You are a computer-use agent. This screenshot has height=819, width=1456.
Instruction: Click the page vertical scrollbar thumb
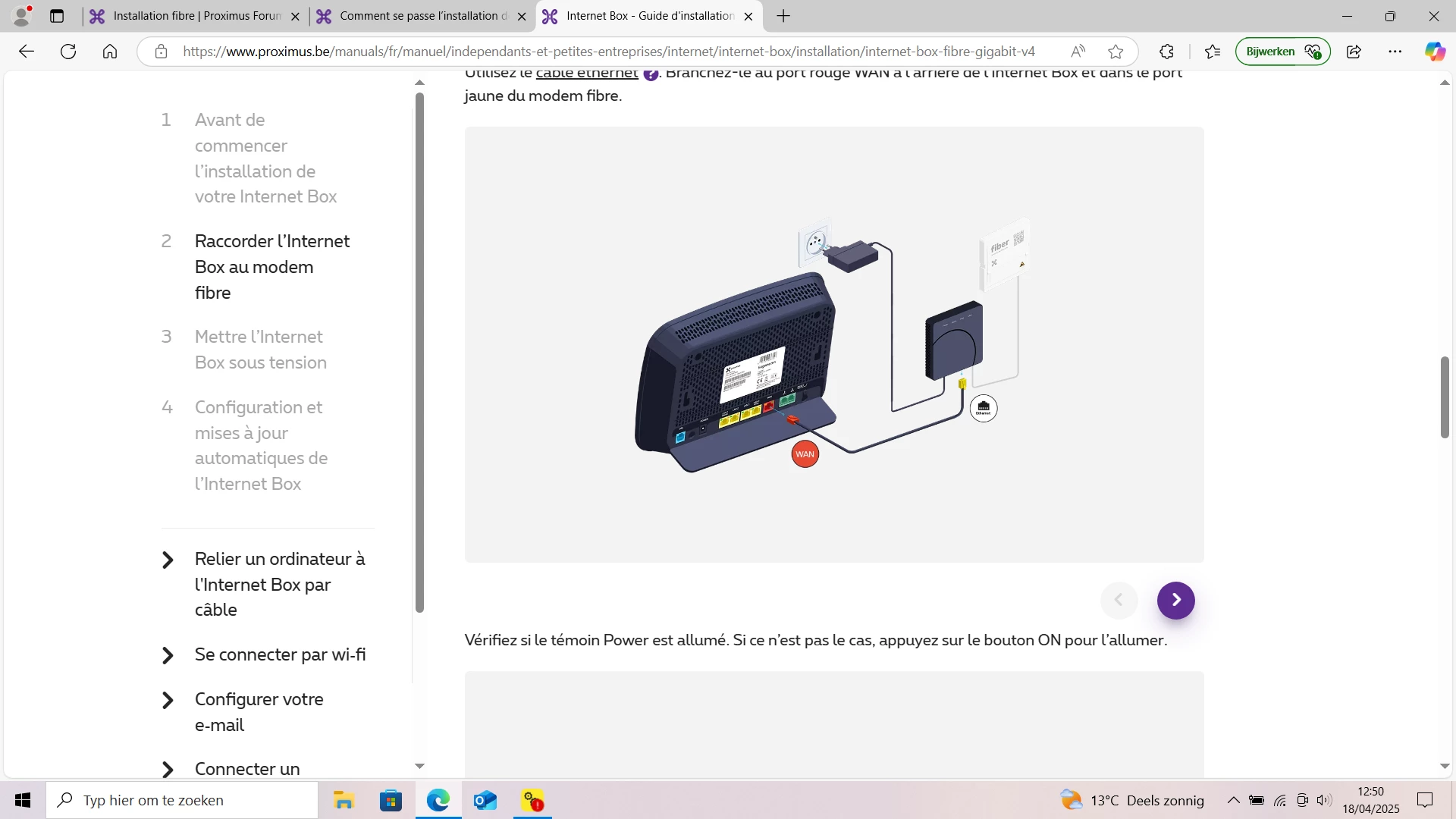coord(1445,397)
